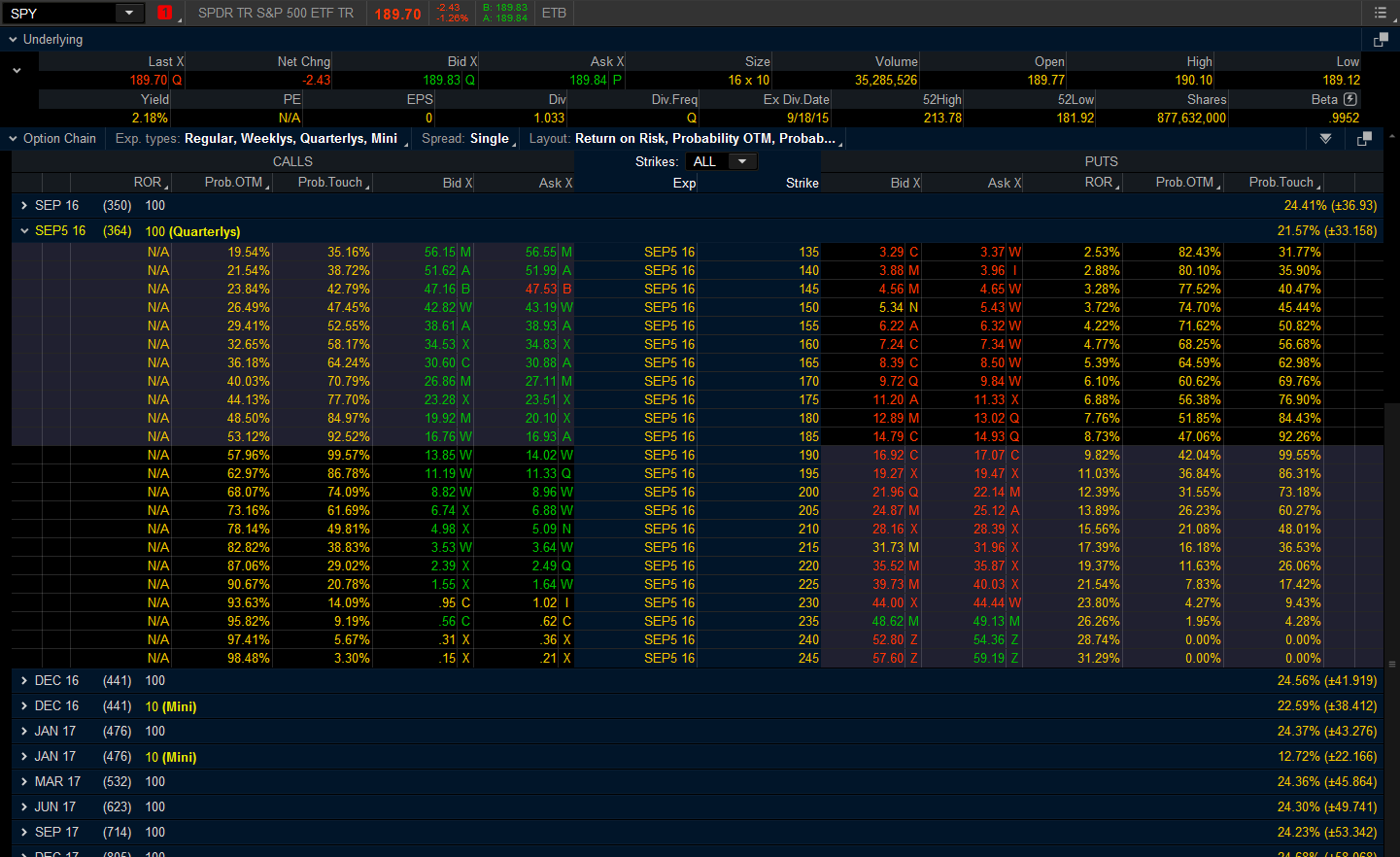Screen dimensions: 1400x857
Task: Click the Exp column header
Action: [x=684, y=183]
